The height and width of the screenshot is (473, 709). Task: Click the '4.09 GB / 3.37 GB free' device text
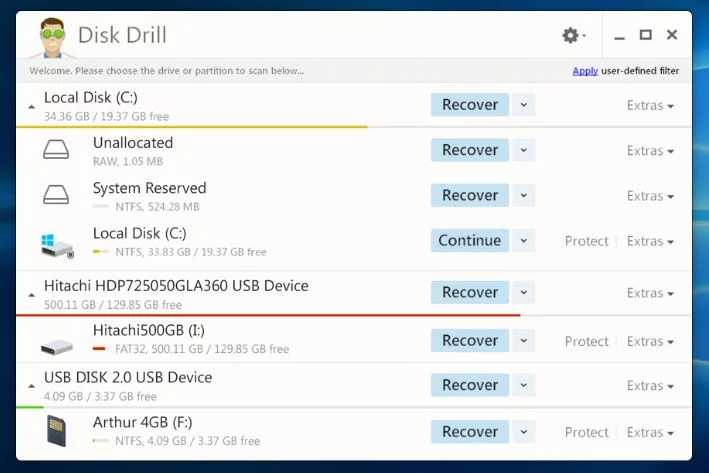(x=100, y=397)
